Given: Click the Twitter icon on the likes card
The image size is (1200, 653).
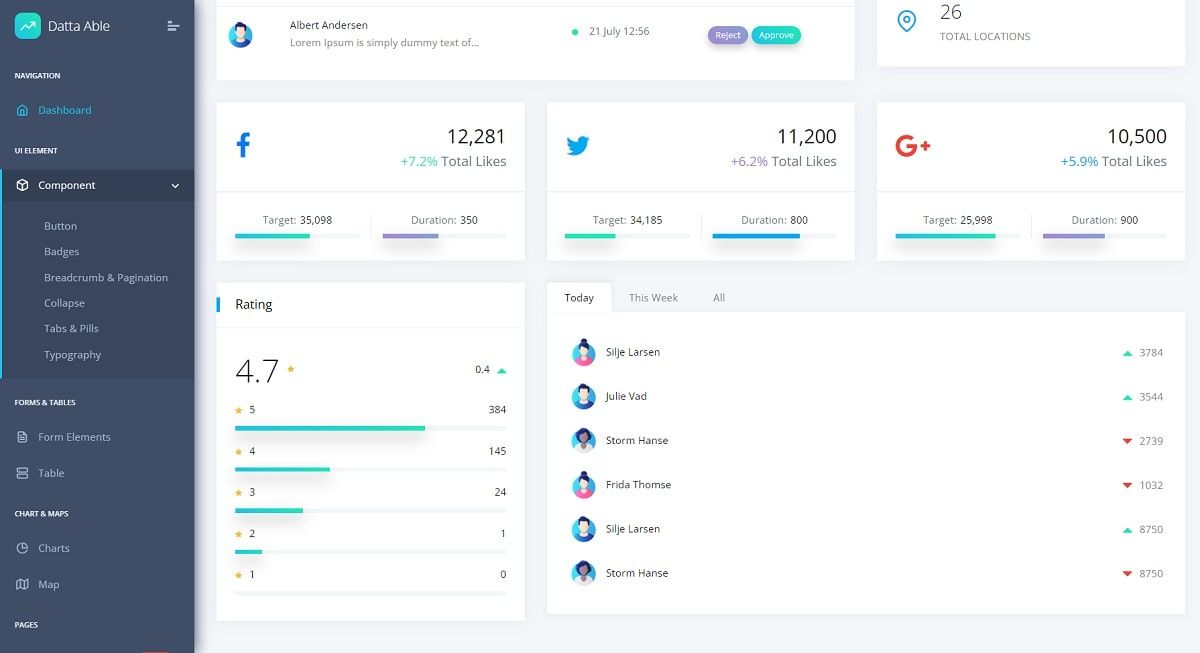Looking at the screenshot, I should tap(578, 144).
